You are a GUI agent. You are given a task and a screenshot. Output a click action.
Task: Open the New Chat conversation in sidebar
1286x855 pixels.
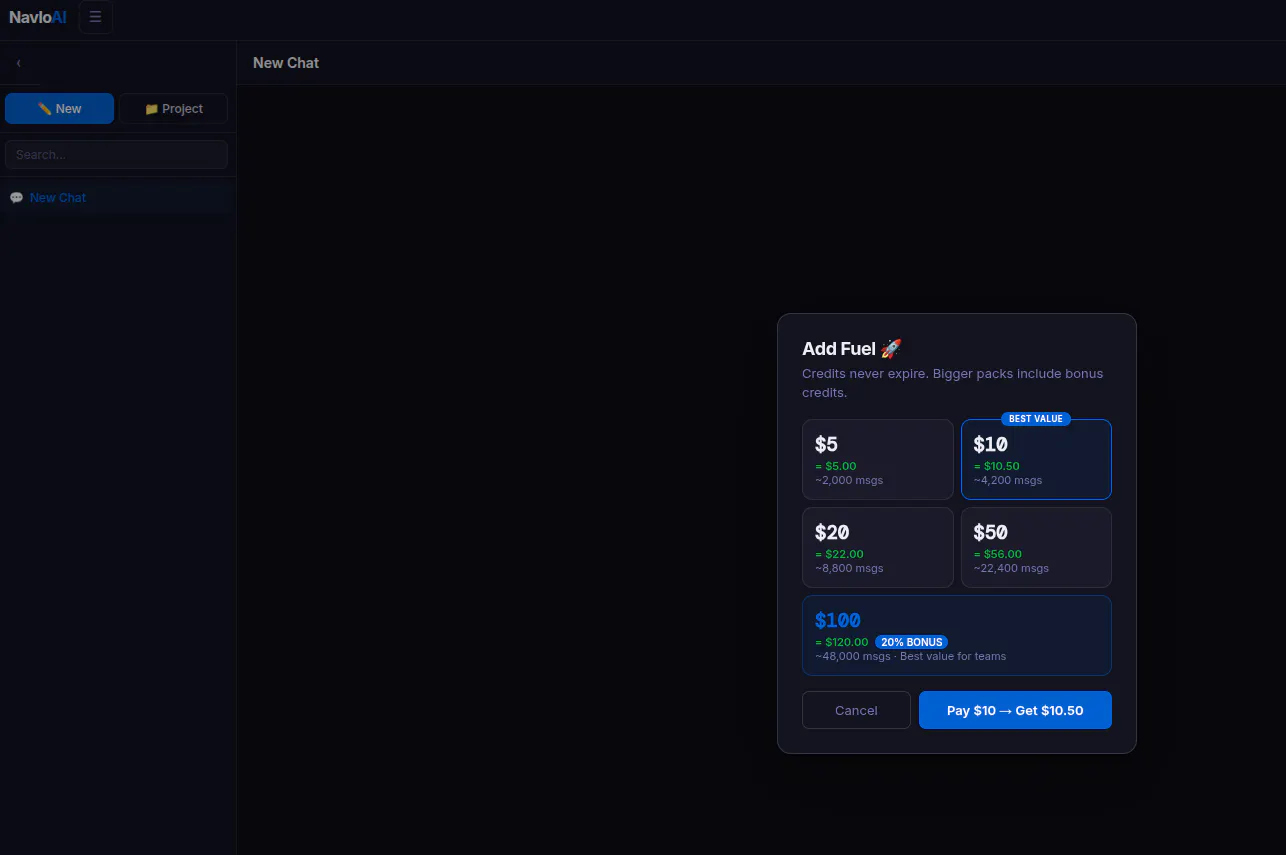(x=117, y=198)
